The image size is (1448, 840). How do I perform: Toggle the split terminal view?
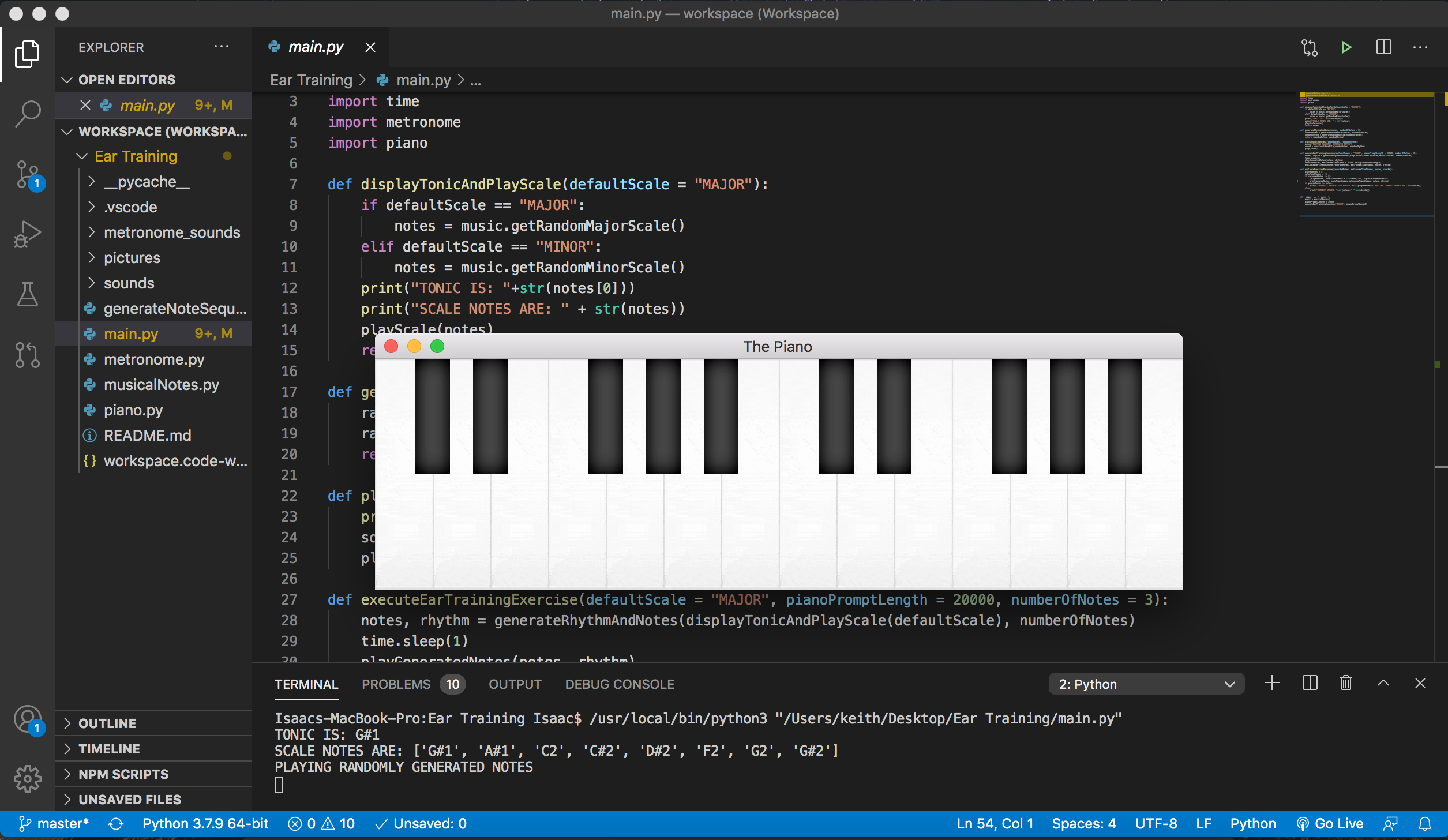(1308, 683)
